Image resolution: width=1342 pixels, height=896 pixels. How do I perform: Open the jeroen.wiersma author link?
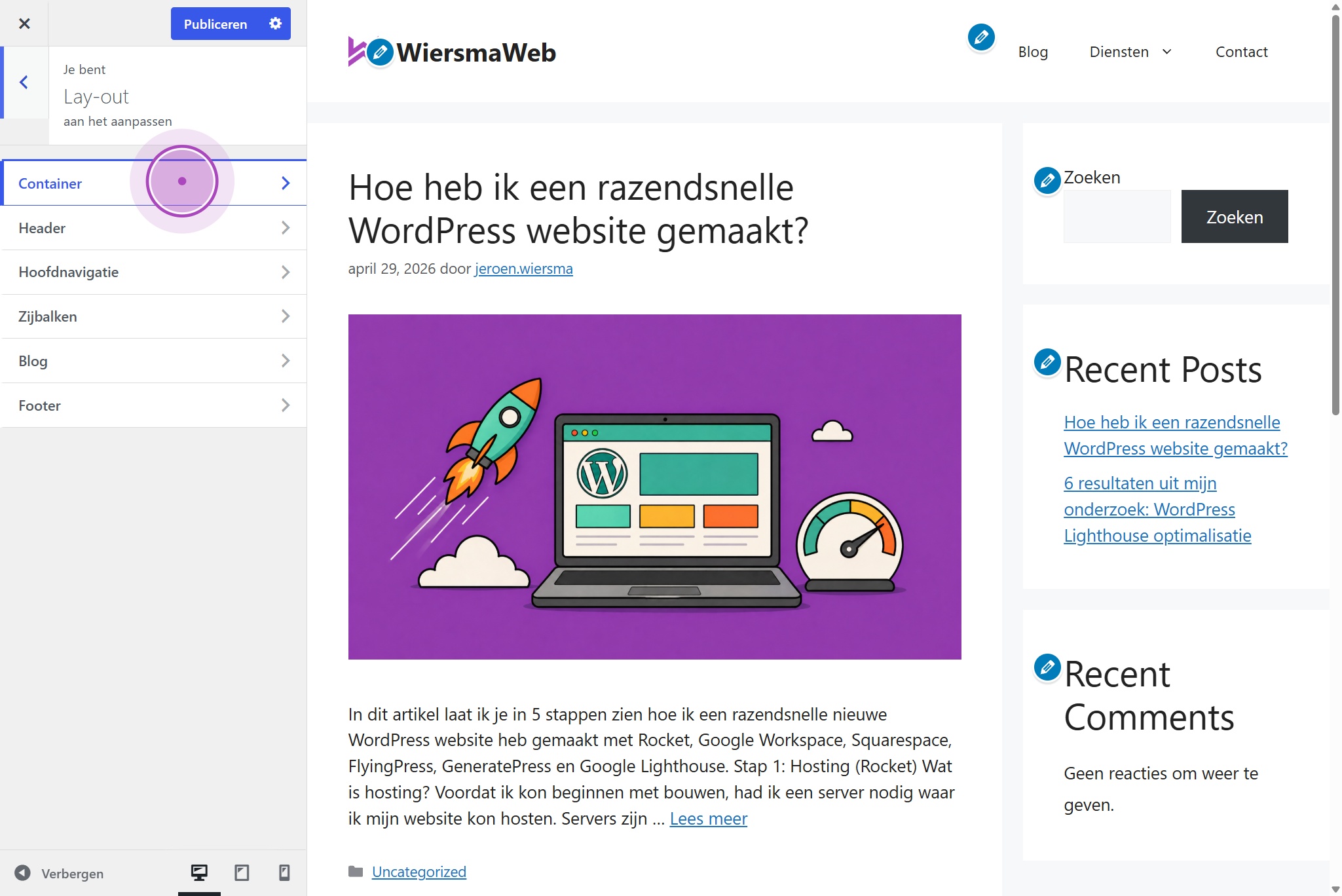click(524, 269)
